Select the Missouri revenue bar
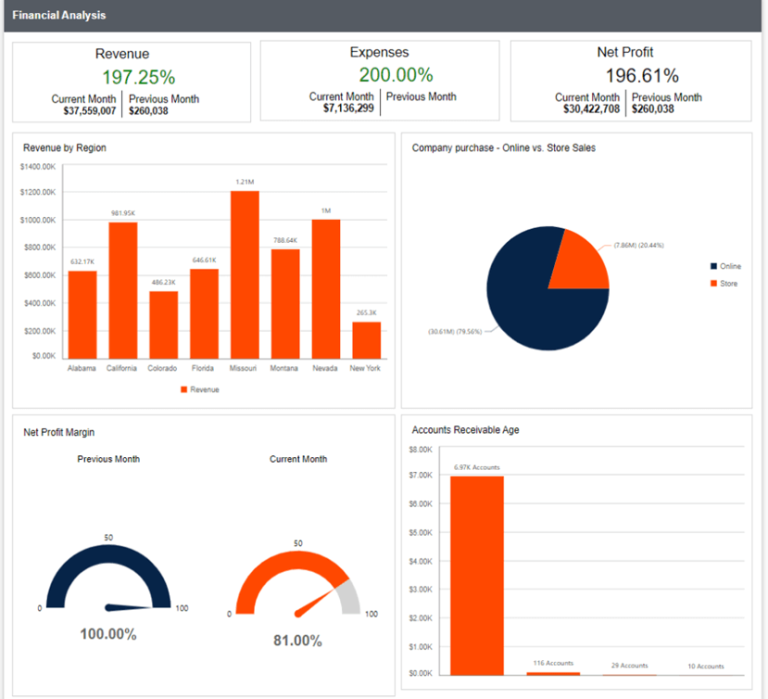The height and width of the screenshot is (699, 768). coord(244,274)
